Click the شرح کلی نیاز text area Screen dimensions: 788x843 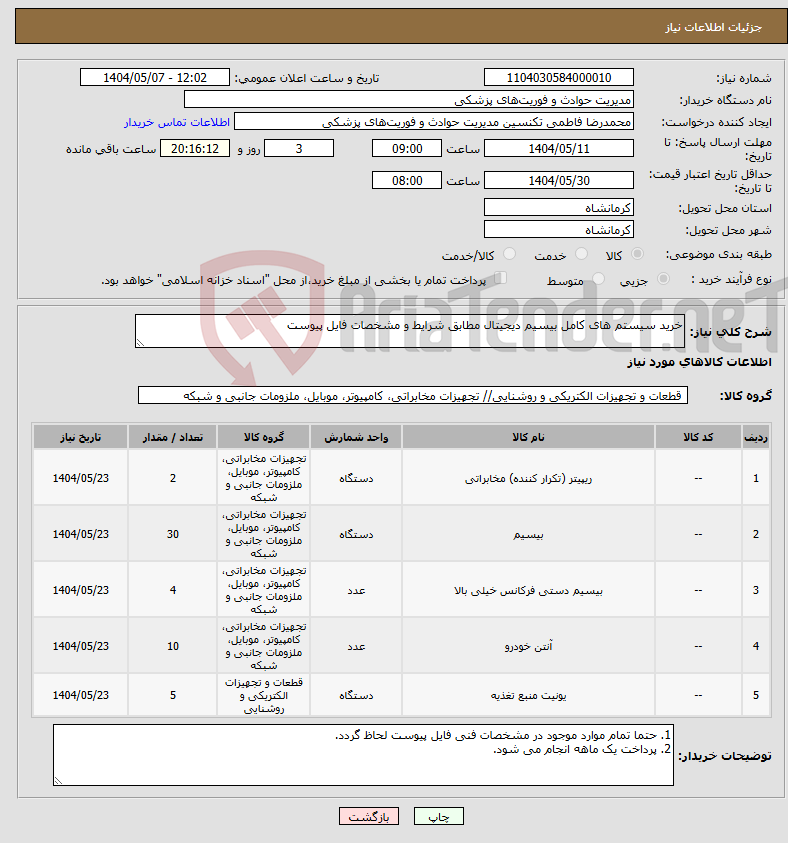point(410,331)
